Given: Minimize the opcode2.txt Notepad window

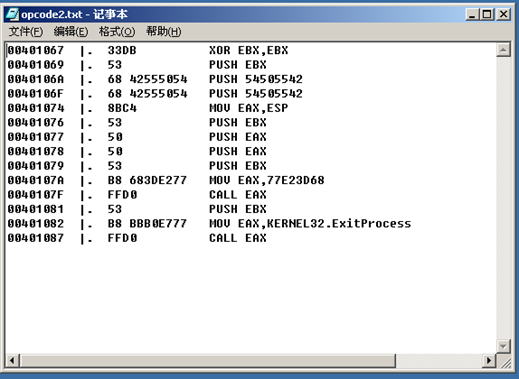Looking at the screenshot, I should [x=472, y=14].
